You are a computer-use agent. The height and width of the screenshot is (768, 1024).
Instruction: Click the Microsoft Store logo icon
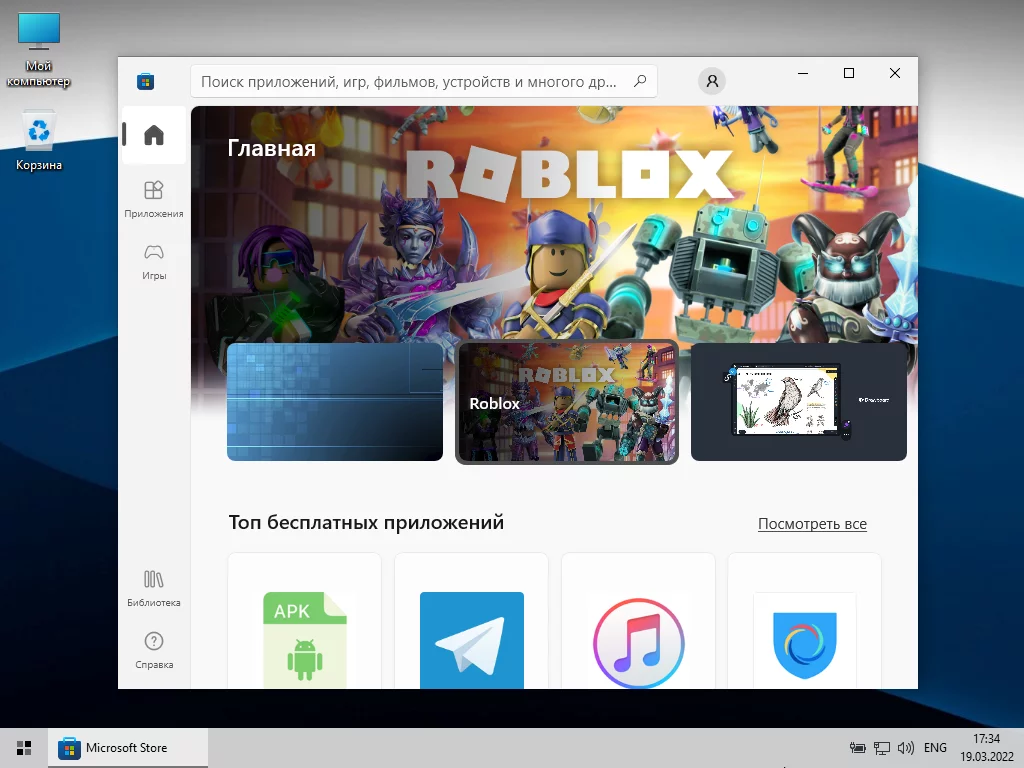point(146,82)
